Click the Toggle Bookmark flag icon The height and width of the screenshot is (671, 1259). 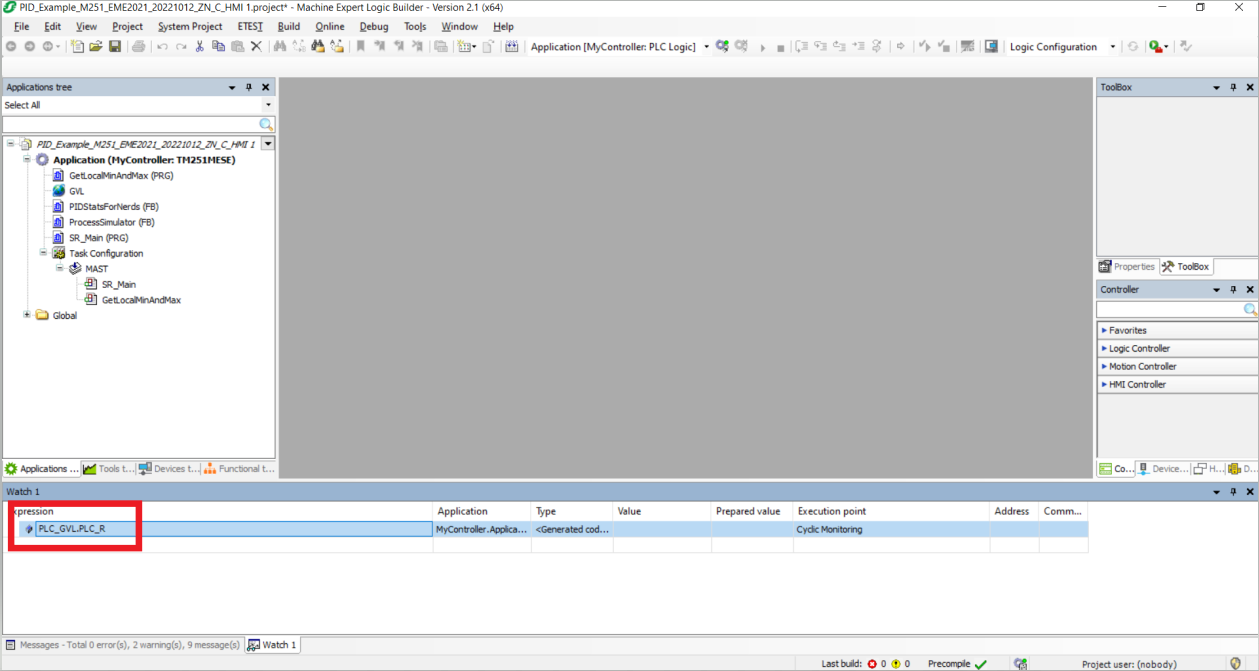(361, 47)
